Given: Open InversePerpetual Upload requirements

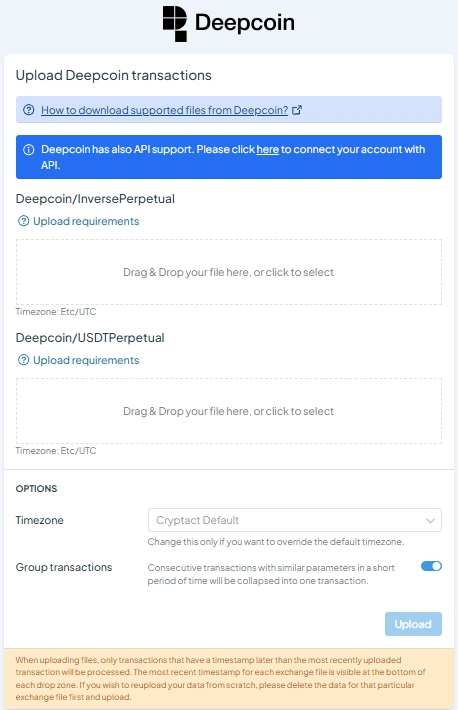Looking at the screenshot, I should pyautogui.click(x=86, y=221).
